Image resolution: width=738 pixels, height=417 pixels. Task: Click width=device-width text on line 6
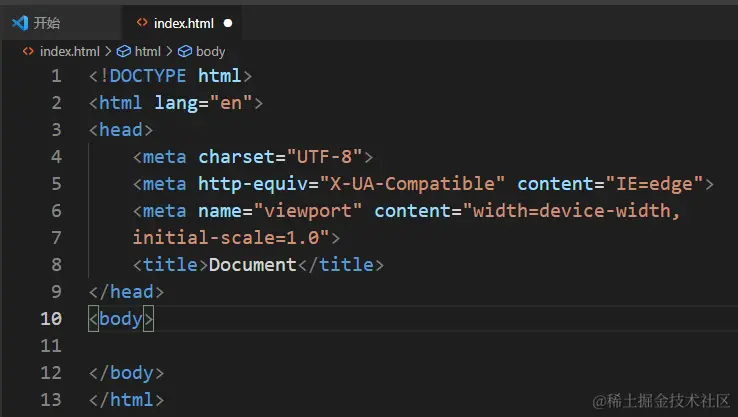click(x=571, y=211)
